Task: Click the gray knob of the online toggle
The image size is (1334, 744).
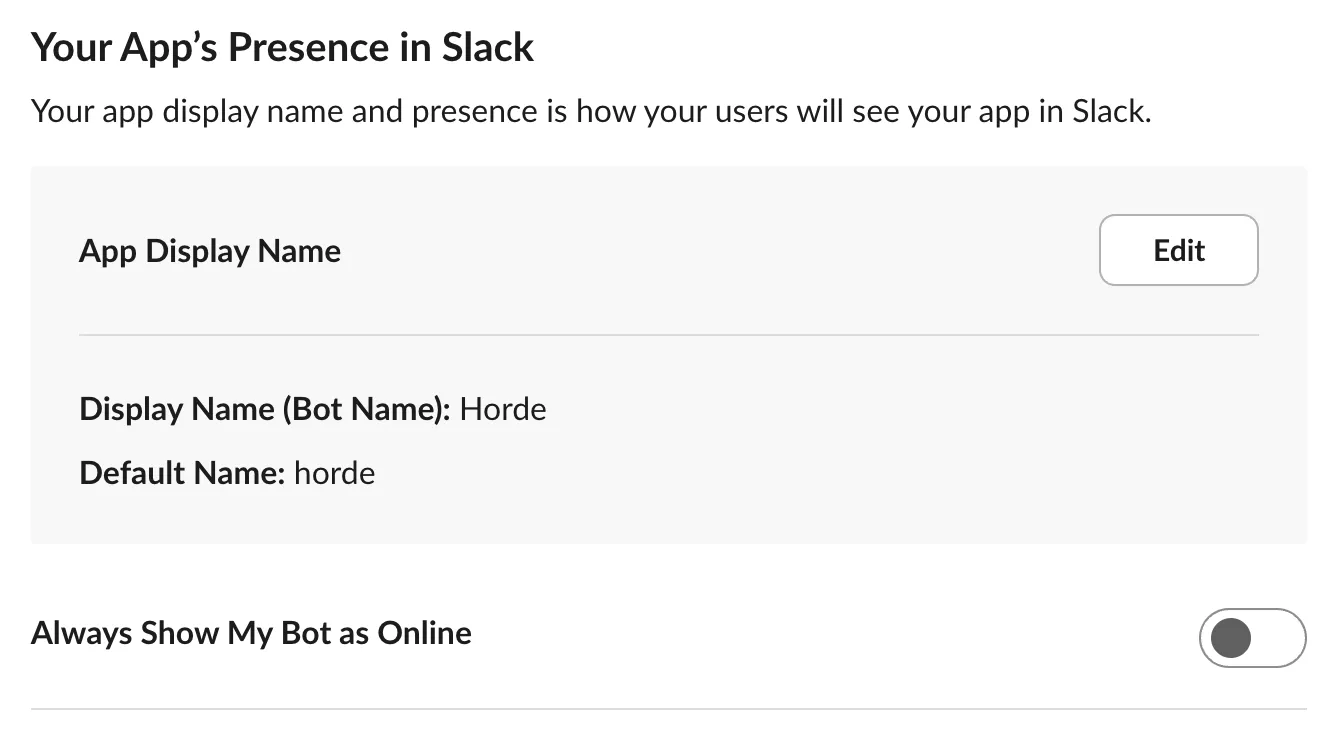Action: (x=1230, y=637)
